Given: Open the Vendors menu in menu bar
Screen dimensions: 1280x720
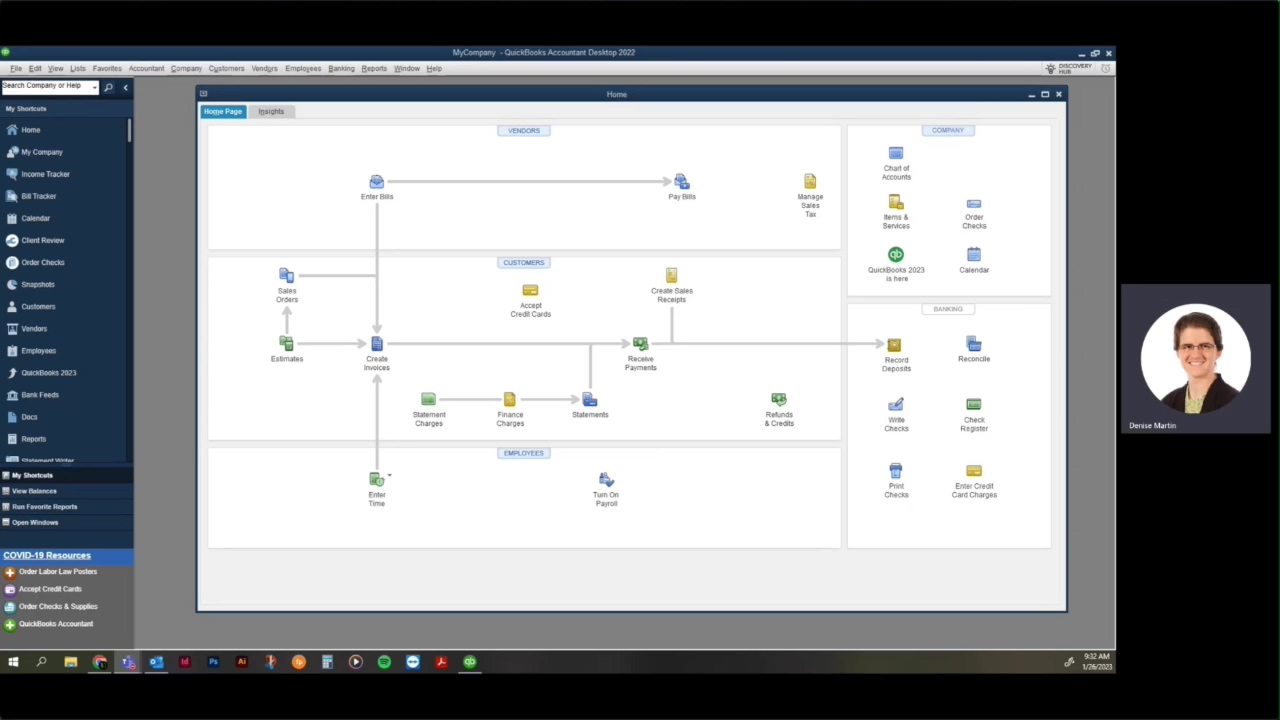Looking at the screenshot, I should coord(264,69).
